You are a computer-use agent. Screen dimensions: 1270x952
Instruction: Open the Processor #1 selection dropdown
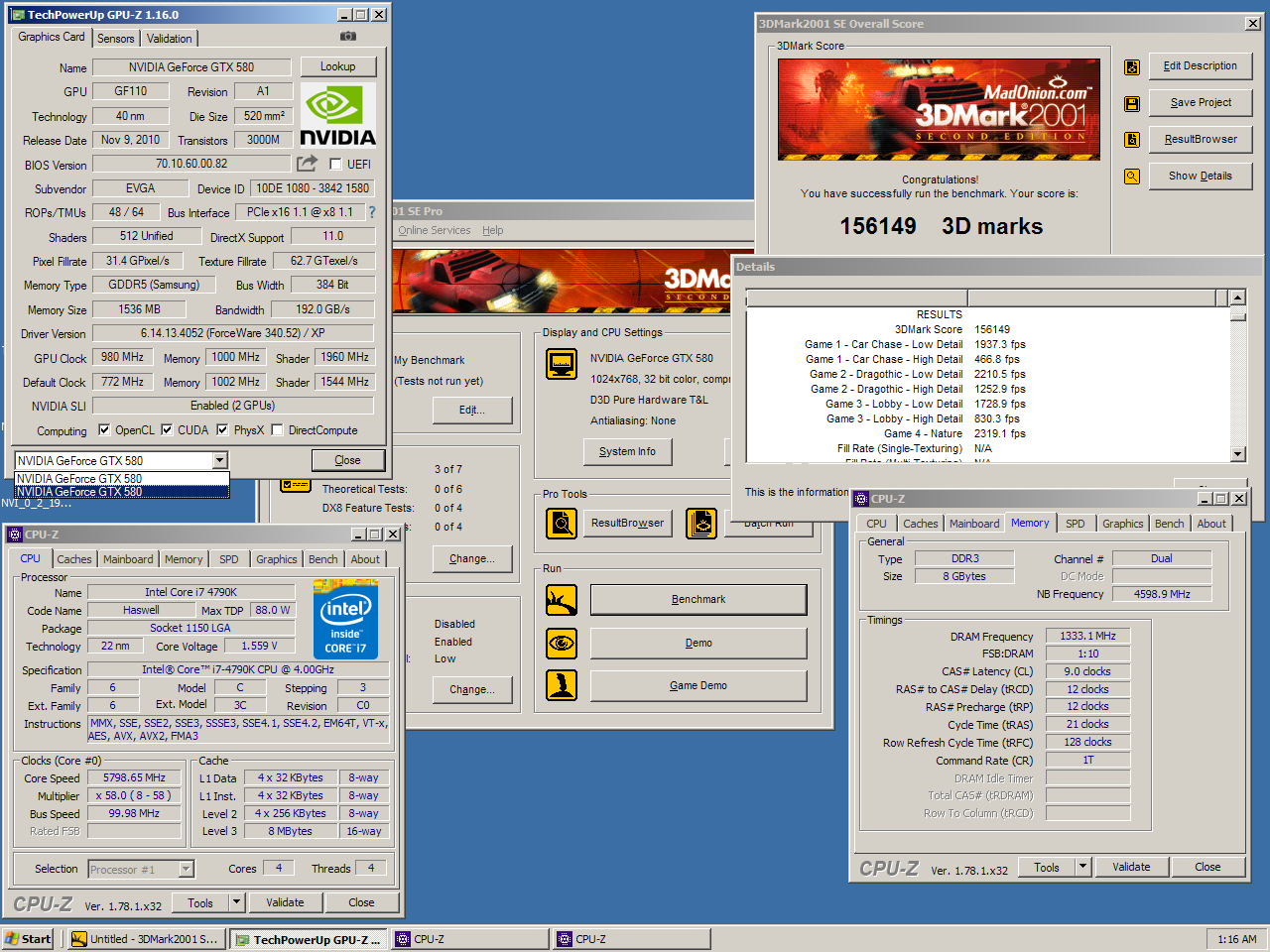pyautogui.click(x=186, y=870)
